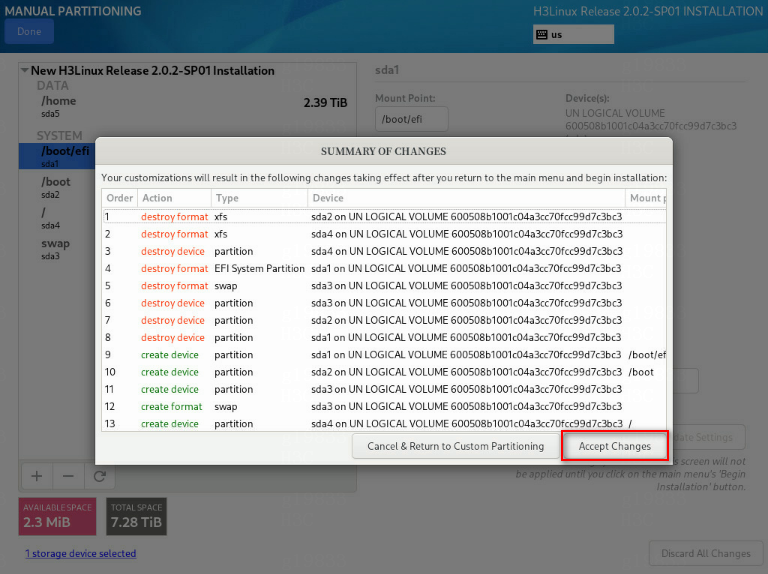The height and width of the screenshot is (574, 768).
Task: Select the /boot sda2 partition
Action: [57, 187]
